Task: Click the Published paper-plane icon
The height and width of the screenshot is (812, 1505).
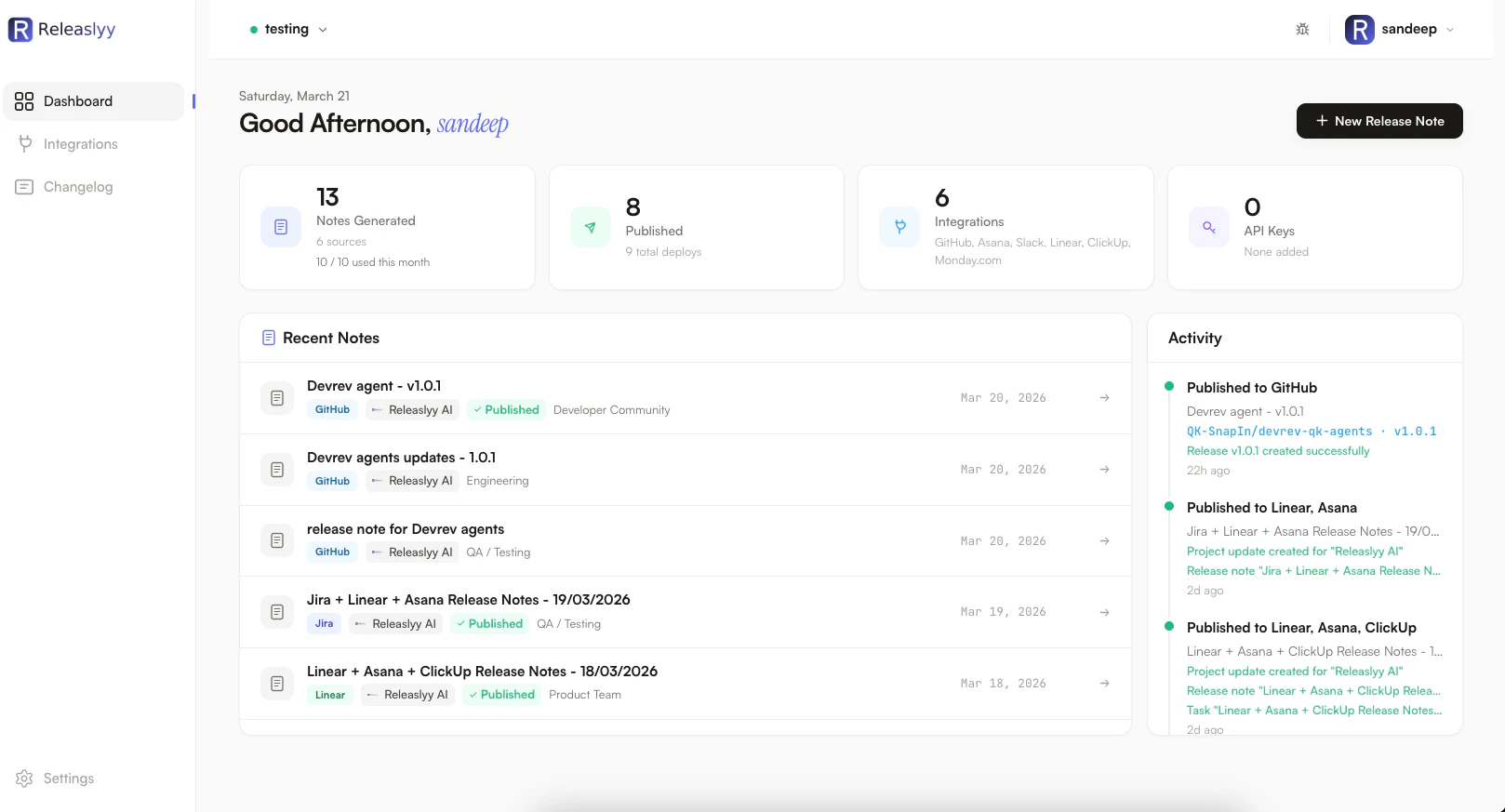Action: pos(590,227)
